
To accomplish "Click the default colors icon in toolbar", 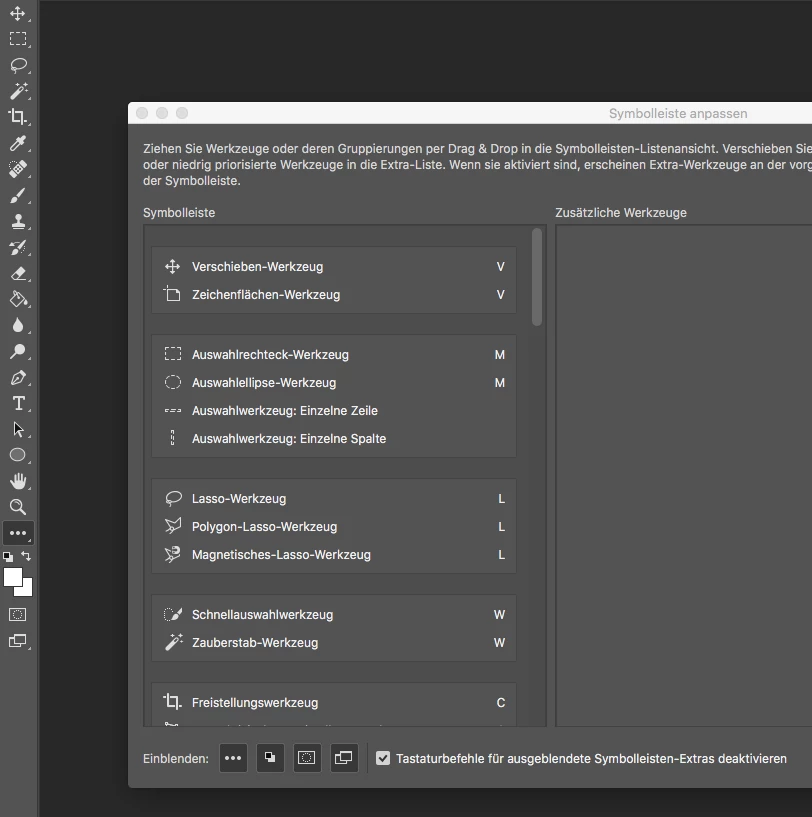I will tap(8, 556).
